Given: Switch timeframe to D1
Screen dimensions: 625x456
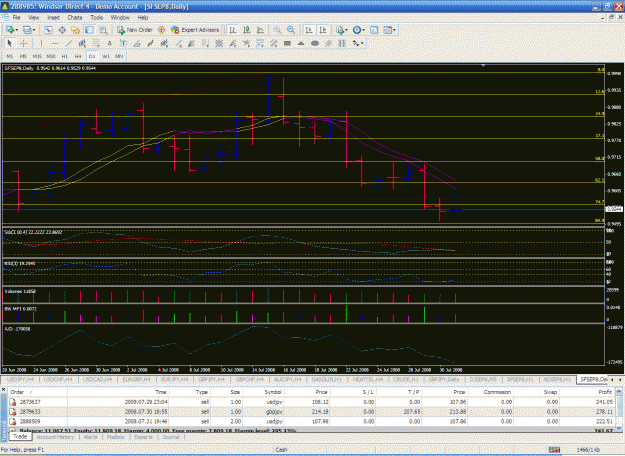Looking at the screenshot, I should (x=92, y=56).
